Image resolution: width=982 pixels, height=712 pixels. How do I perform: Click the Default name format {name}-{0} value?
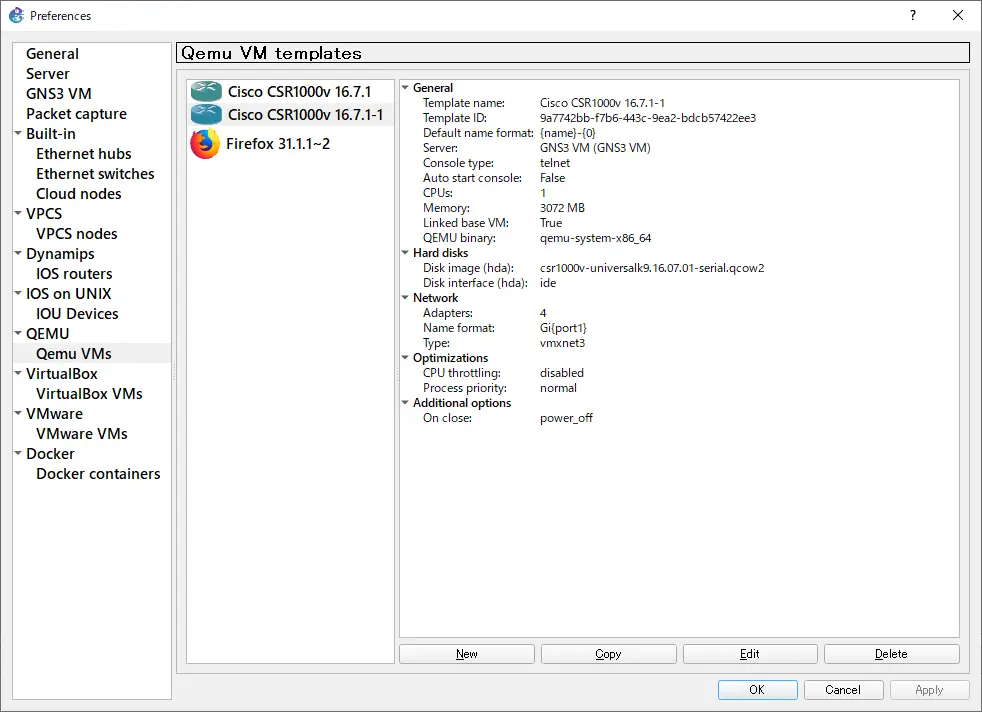(x=567, y=133)
